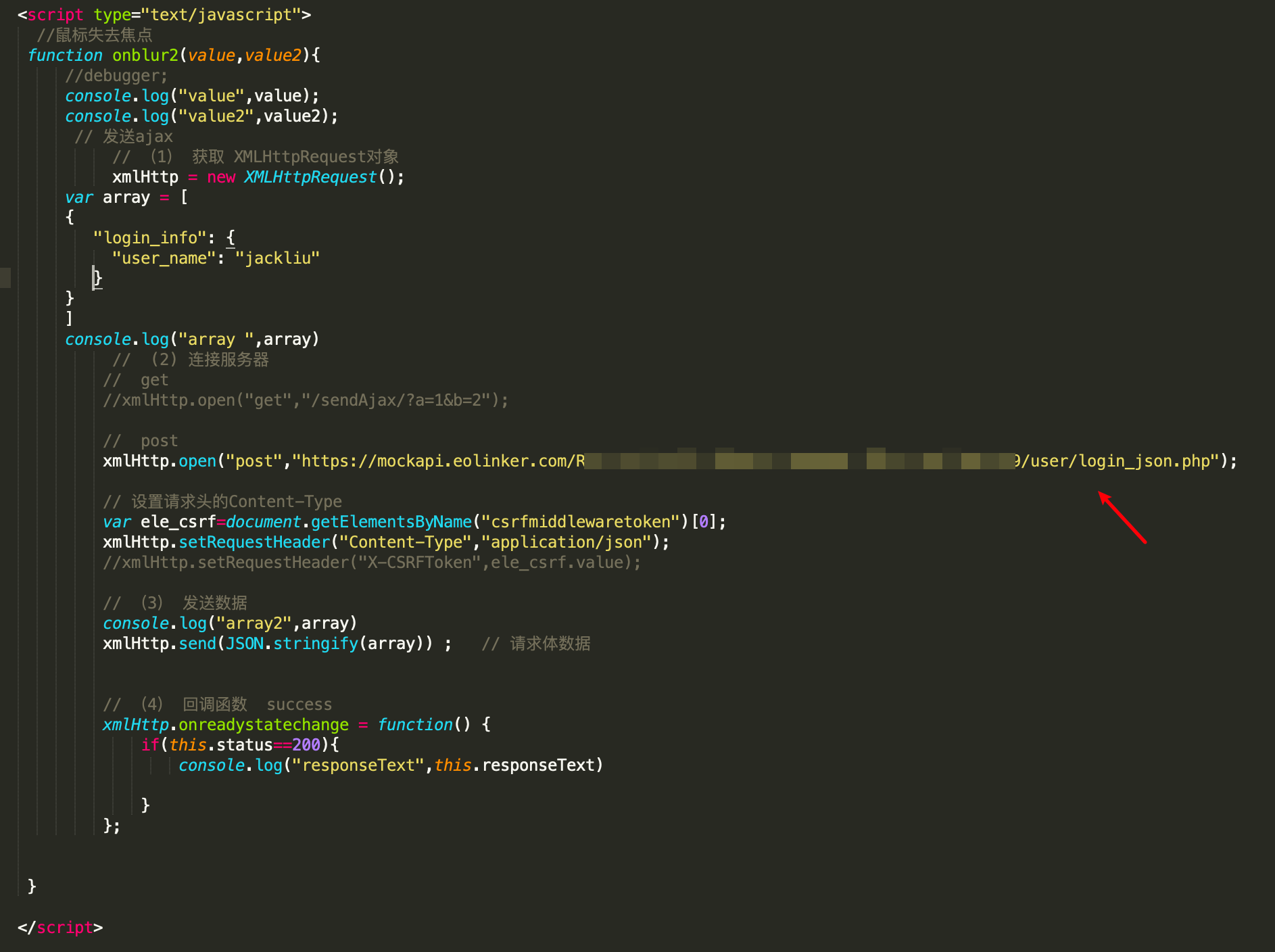The image size is (1275, 952).
Task: Click the "login_info" key
Action: pyautogui.click(x=149, y=237)
